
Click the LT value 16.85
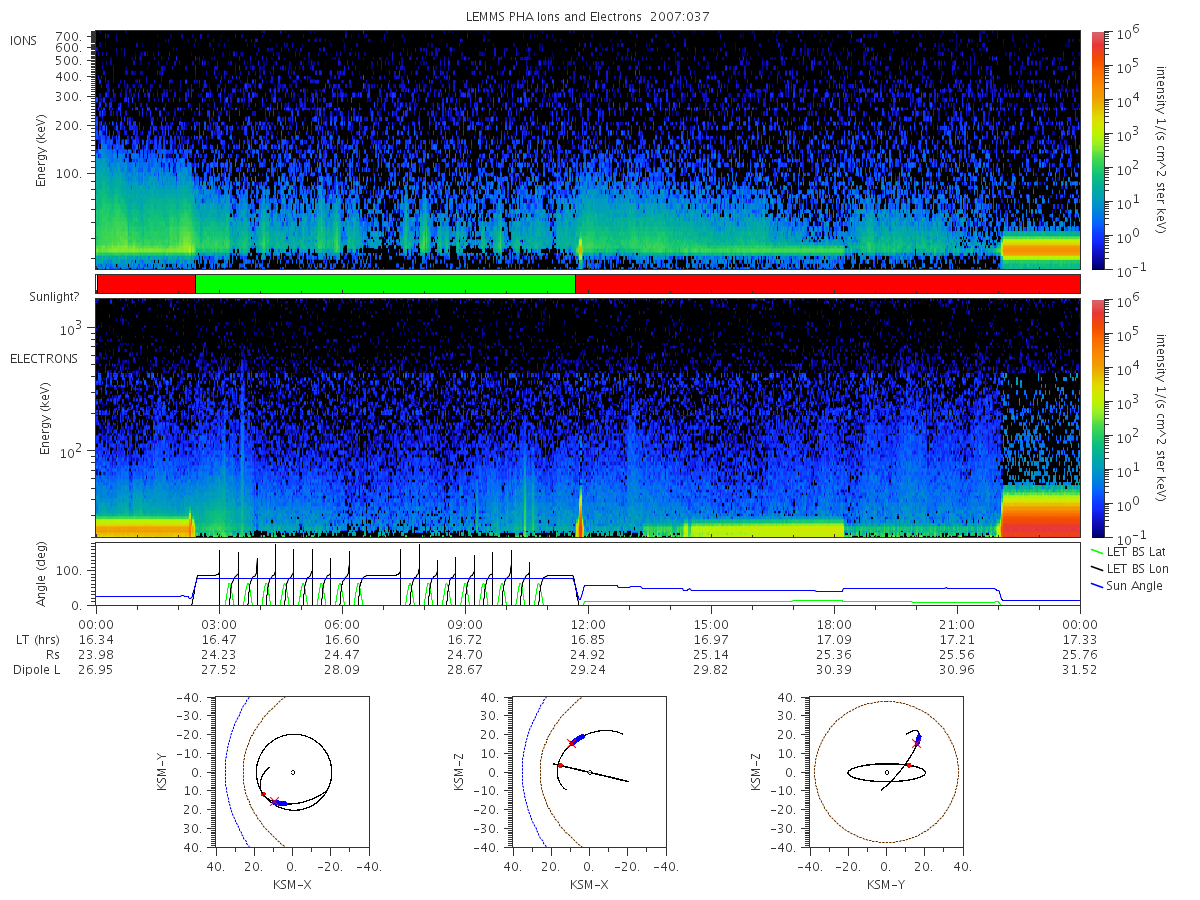tap(588, 638)
